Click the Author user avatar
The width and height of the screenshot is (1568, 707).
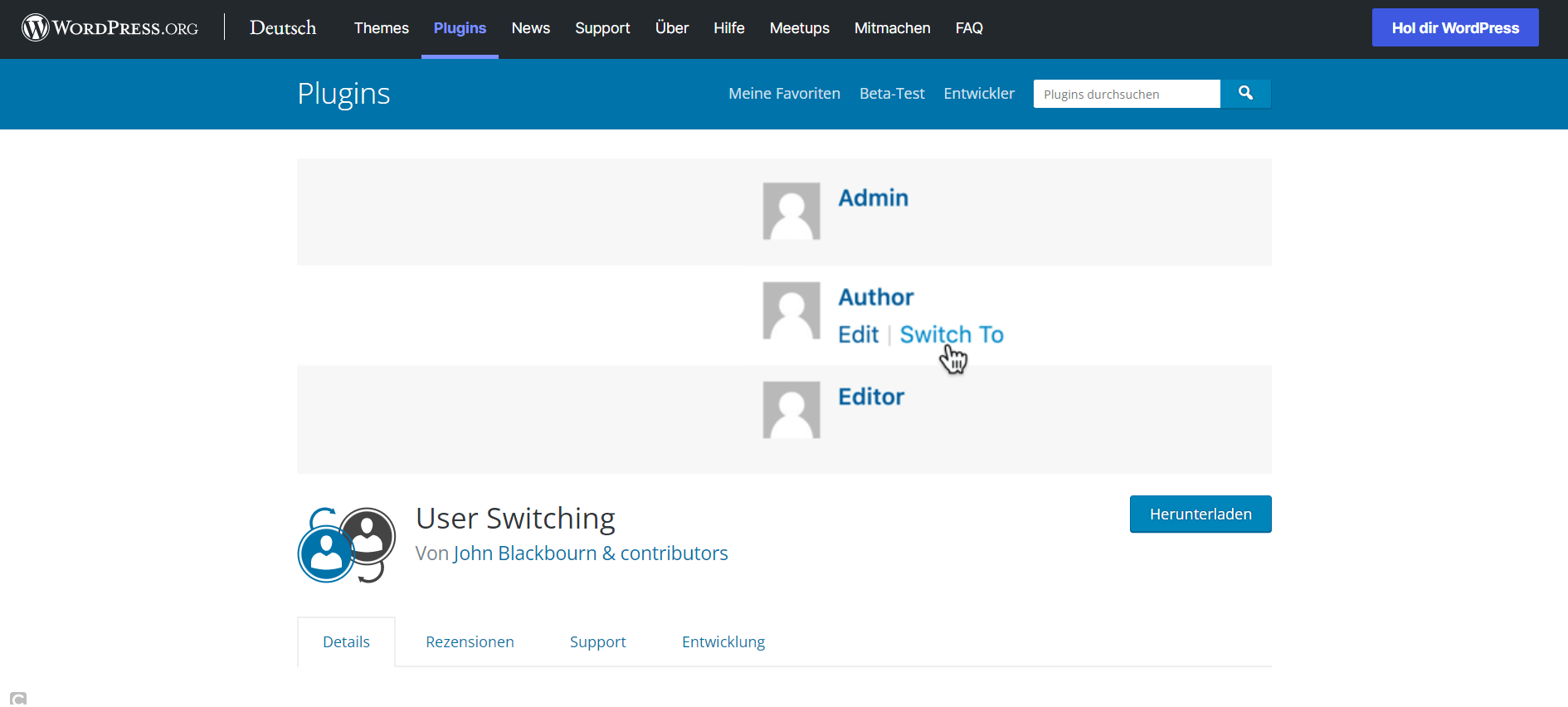(791, 311)
